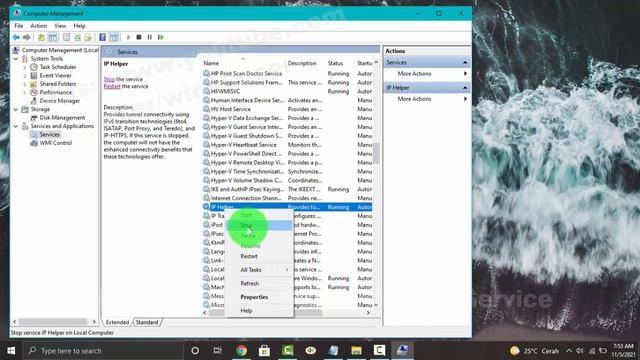640x360 pixels.
Task: Select Device Manager in the tree
Action: (x=60, y=101)
